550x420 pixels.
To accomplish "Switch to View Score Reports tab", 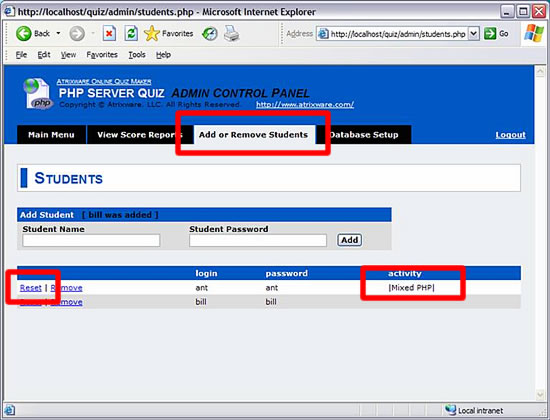I will click(x=140, y=135).
